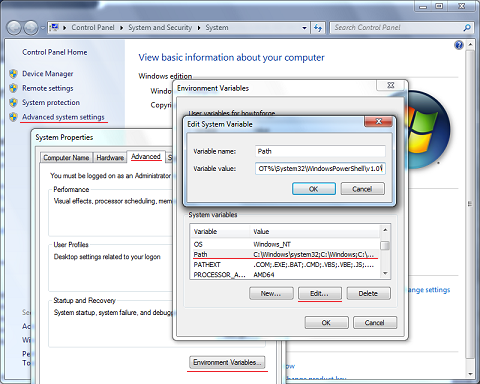Click the Change settings link
The height and width of the screenshot is (384, 480).
pos(429,290)
